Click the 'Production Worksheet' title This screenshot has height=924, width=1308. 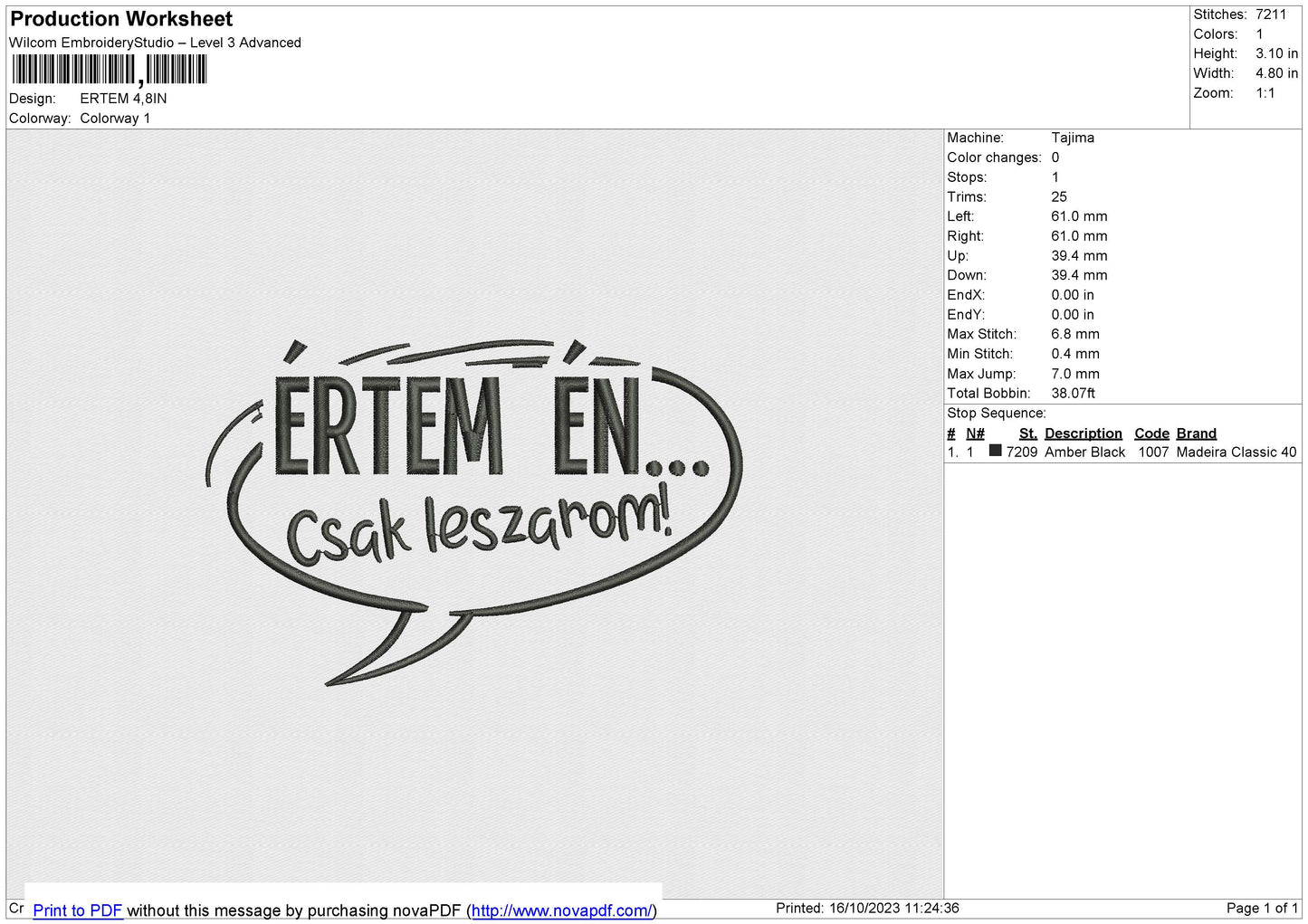pos(121,19)
